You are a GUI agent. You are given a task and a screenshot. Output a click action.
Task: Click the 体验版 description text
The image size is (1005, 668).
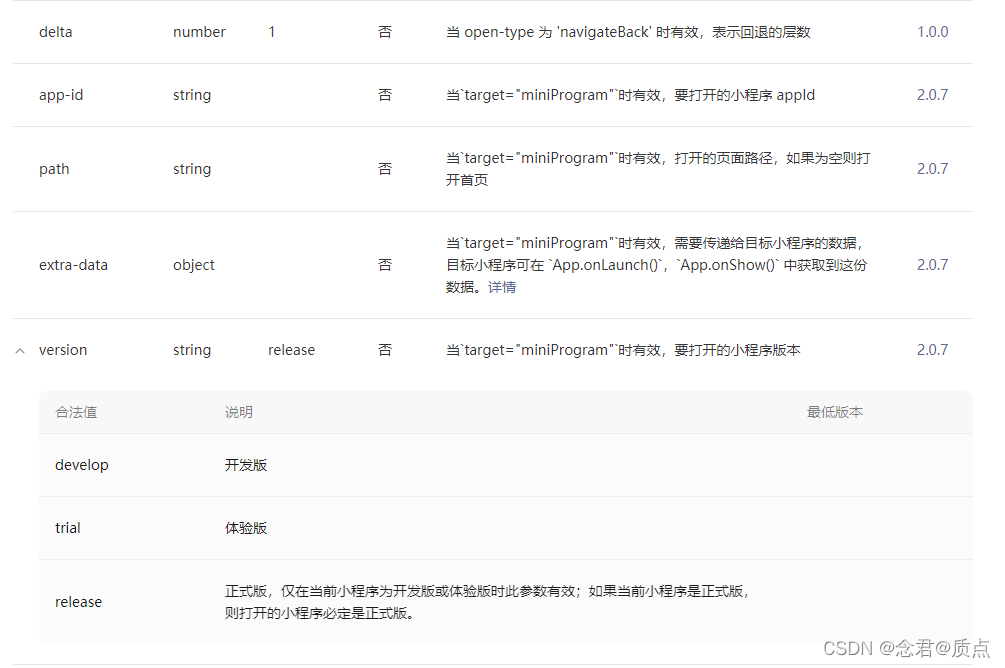246,528
